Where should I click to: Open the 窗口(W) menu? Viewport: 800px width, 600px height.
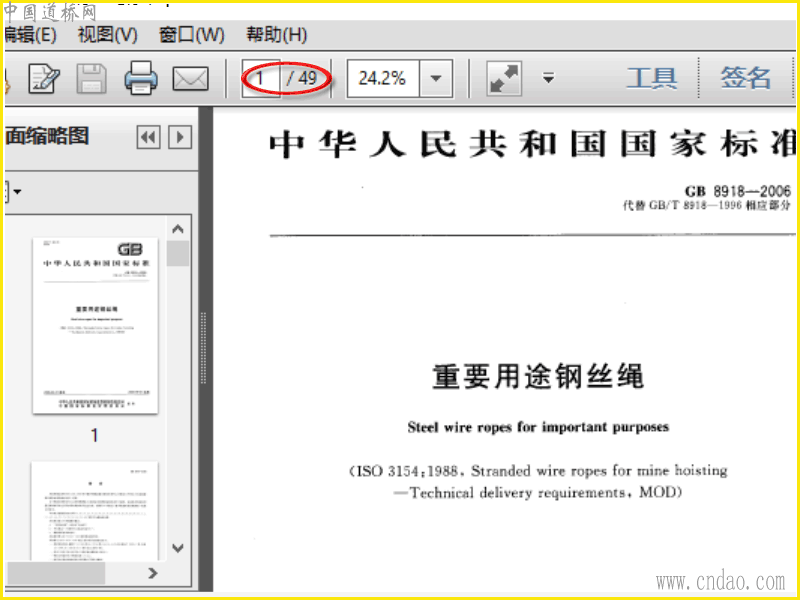(x=191, y=35)
